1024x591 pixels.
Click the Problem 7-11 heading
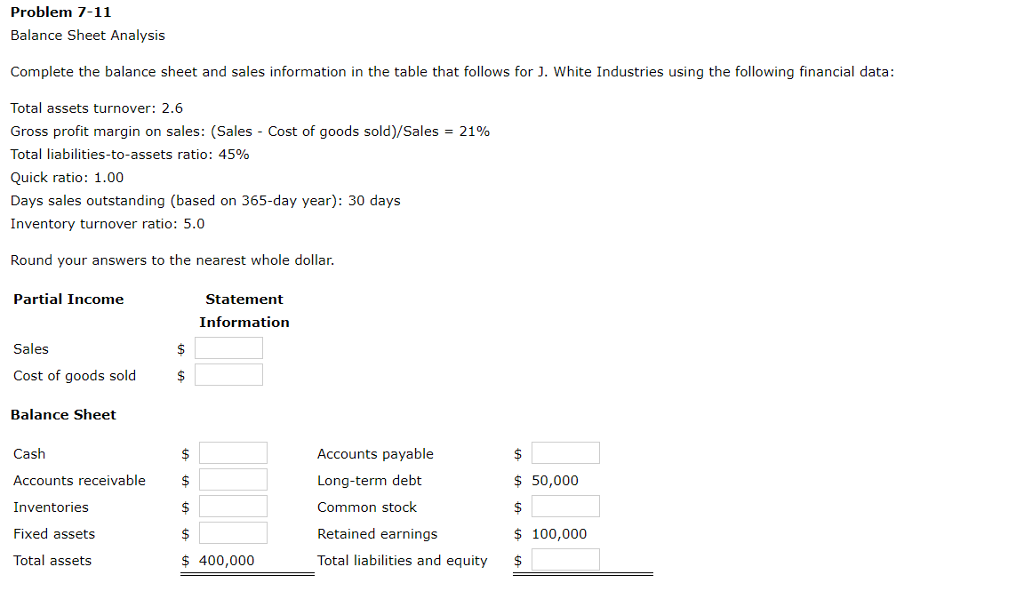click(x=60, y=12)
